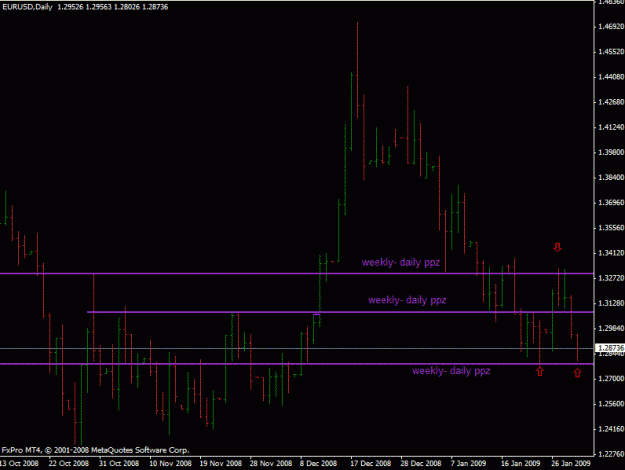The height and width of the screenshot is (470, 625).
Task: Click the 1.42680 price axis label
Action: click(x=611, y=102)
